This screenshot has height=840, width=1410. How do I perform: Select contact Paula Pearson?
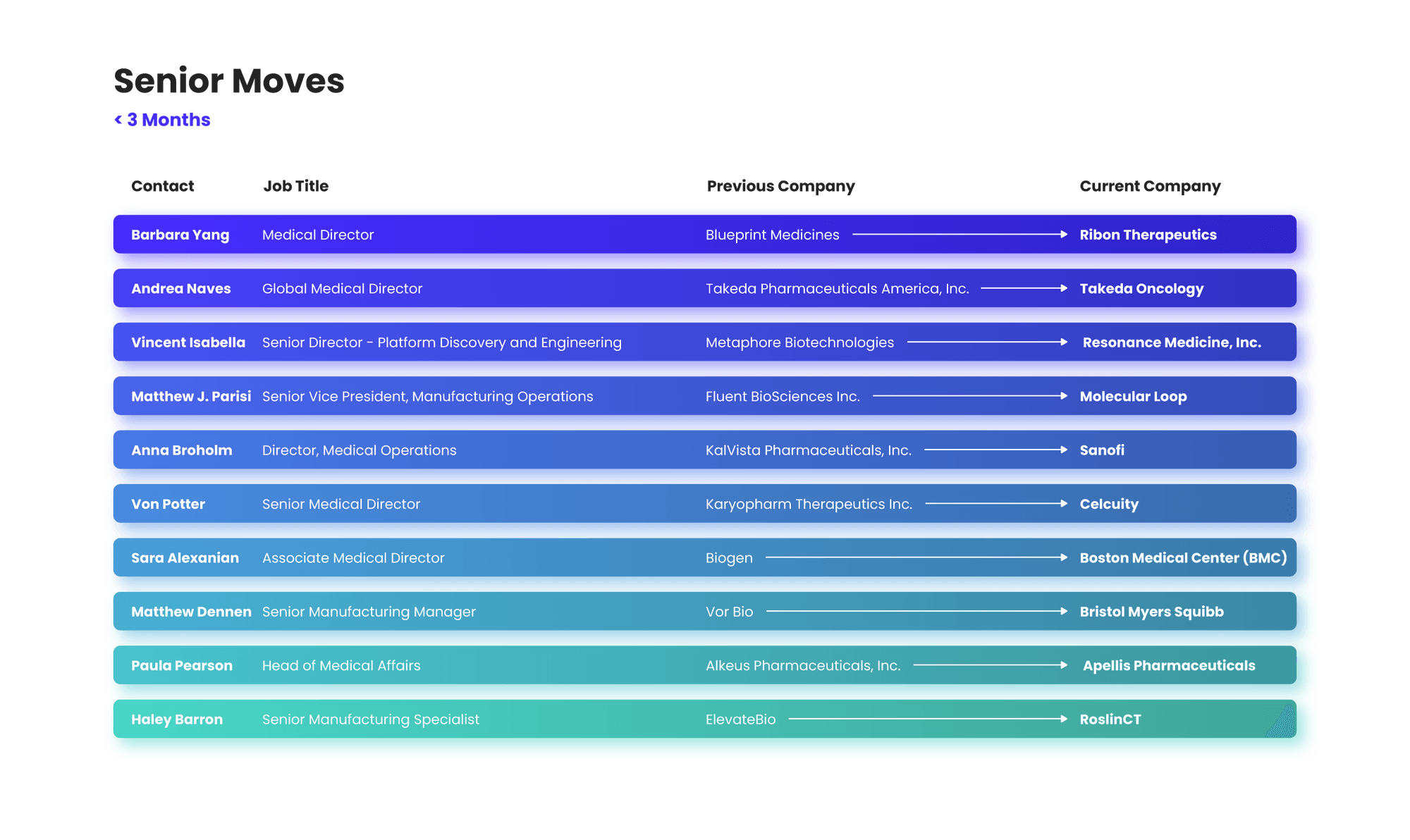(181, 666)
